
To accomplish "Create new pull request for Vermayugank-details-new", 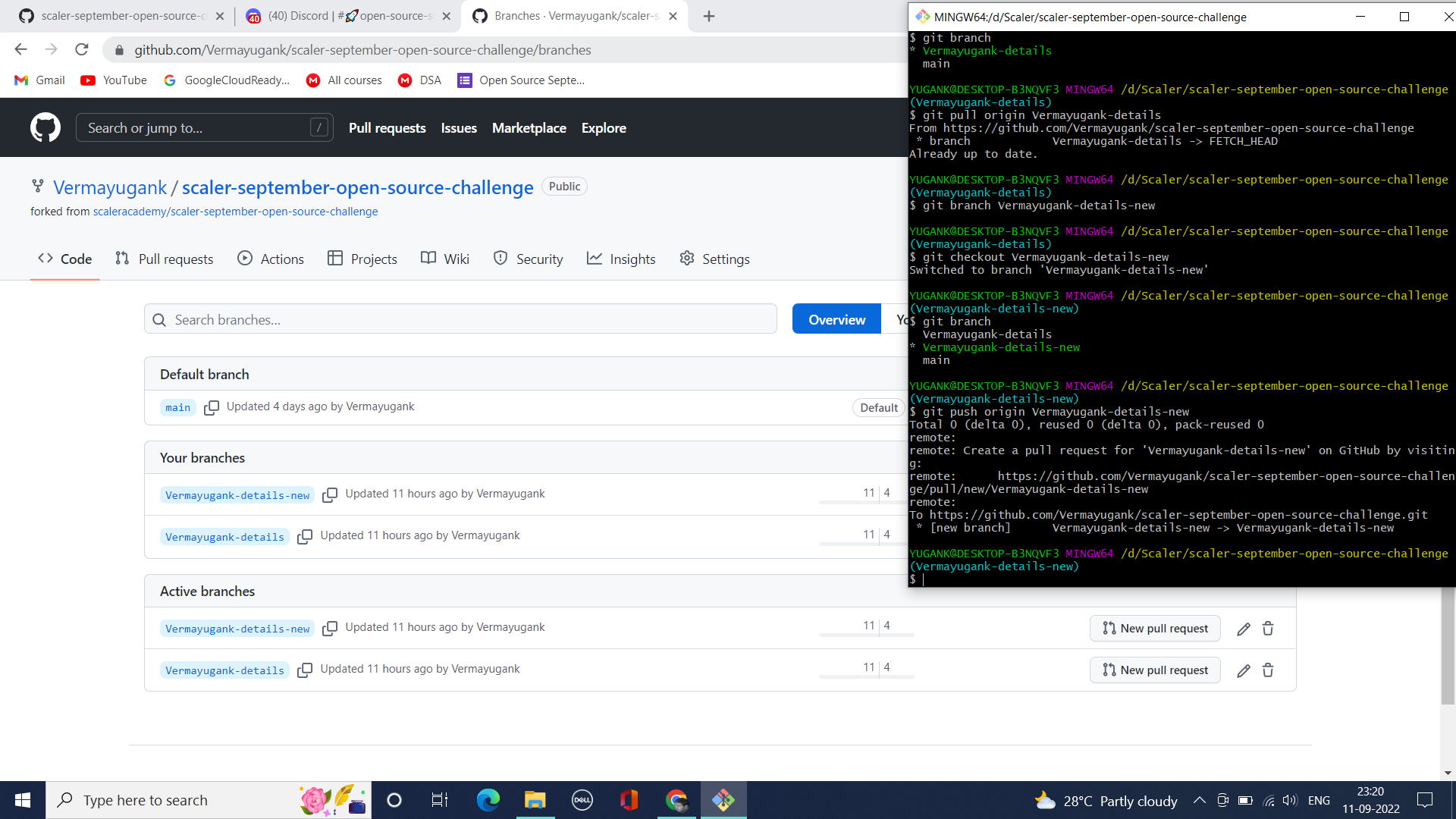I will coord(1154,628).
